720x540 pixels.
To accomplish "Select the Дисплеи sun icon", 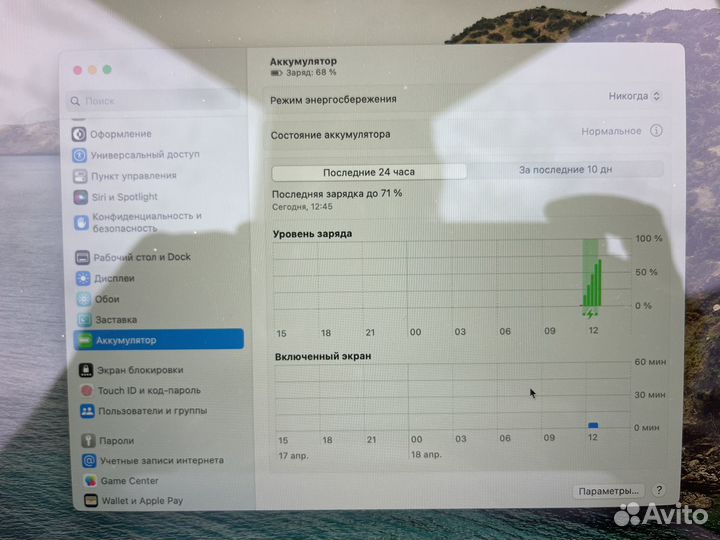I will [83, 278].
